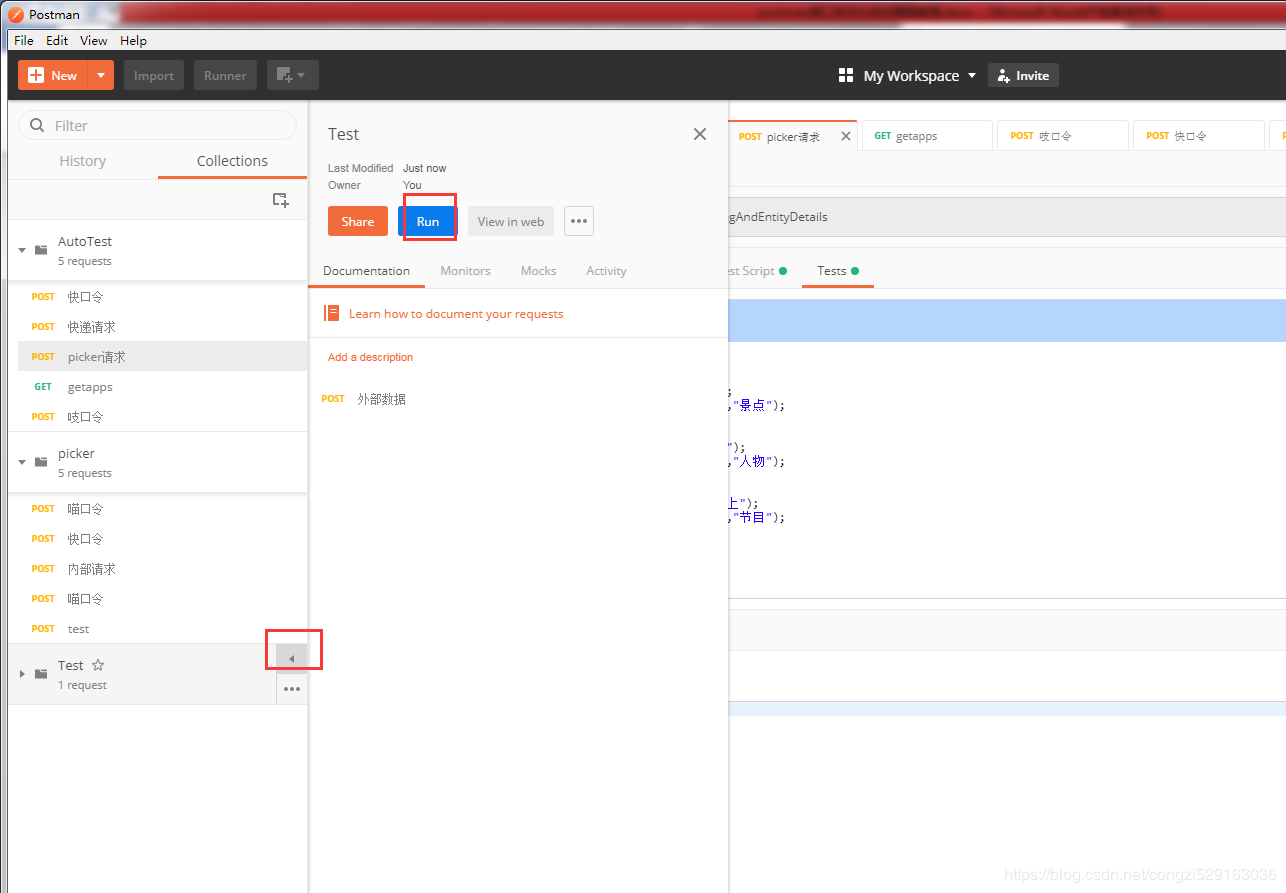The image size is (1286, 893).
Task: Switch to the getapps request tab
Action: 927,136
